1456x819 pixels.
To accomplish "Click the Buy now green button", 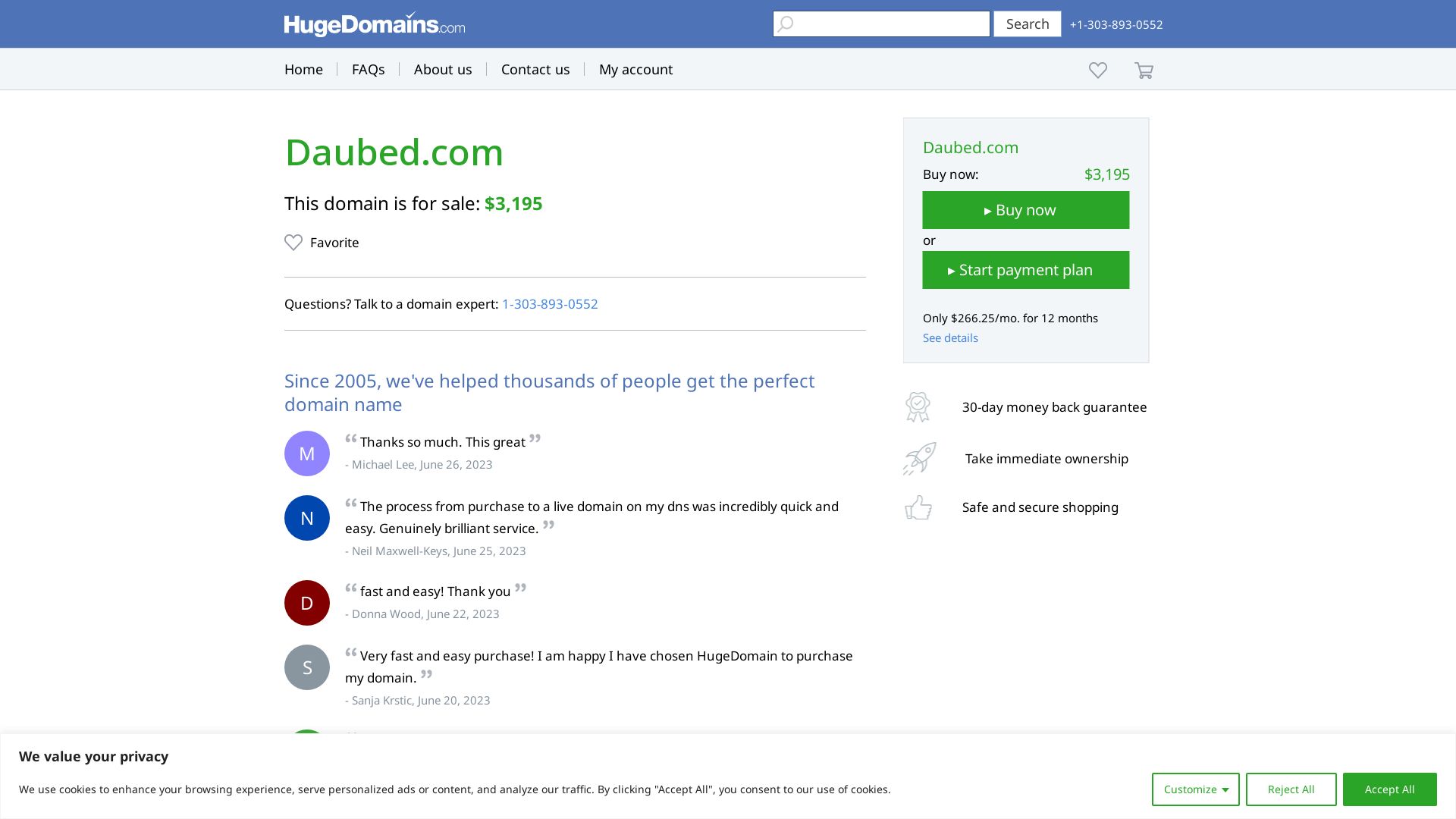I will (x=1025, y=209).
